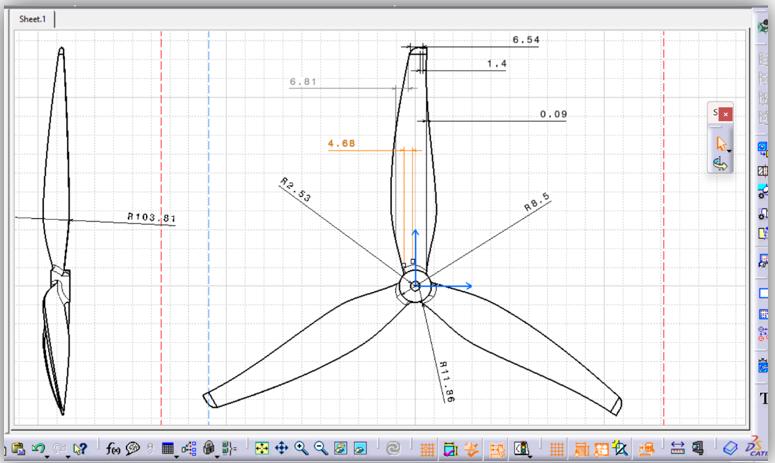
Task: Click the green crossed-out constraint icon
Action: [x=620, y=448]
